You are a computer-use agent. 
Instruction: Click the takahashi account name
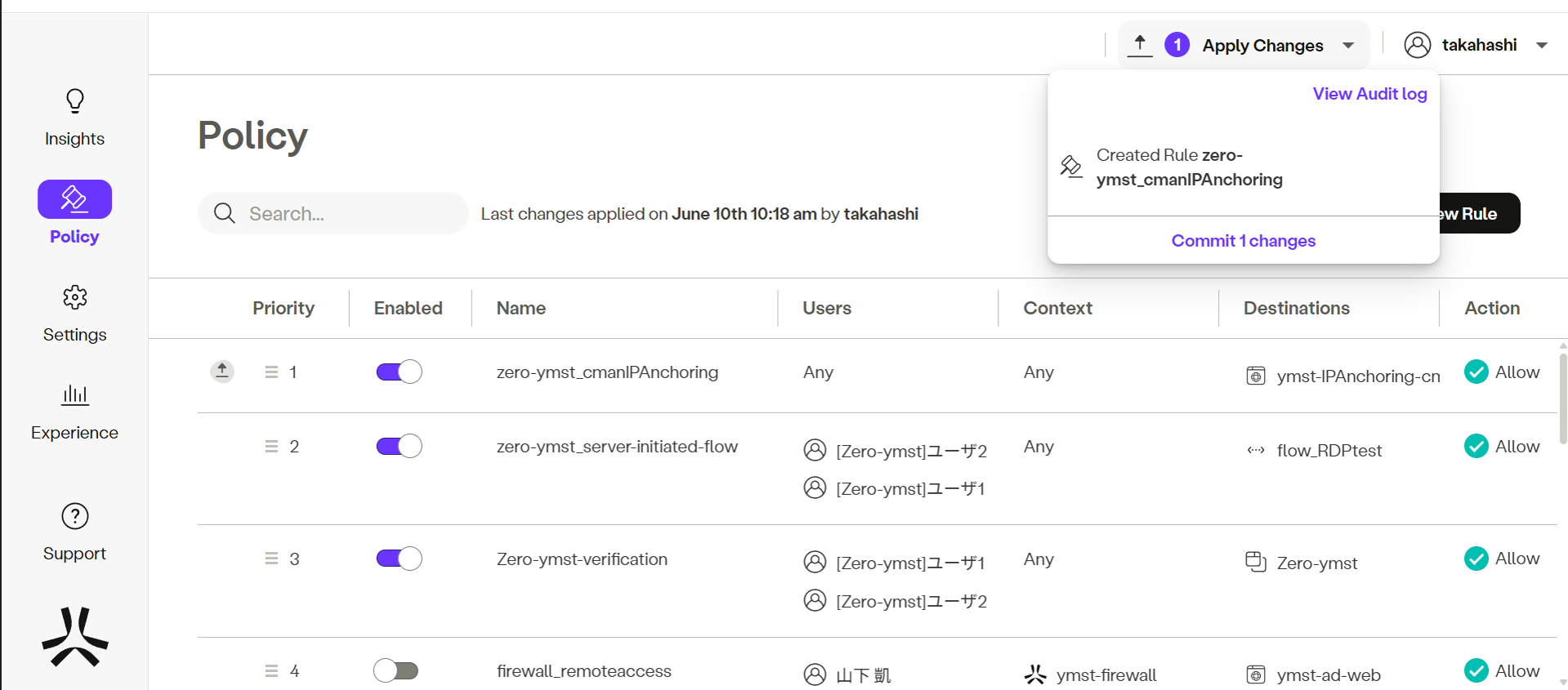1479,45
